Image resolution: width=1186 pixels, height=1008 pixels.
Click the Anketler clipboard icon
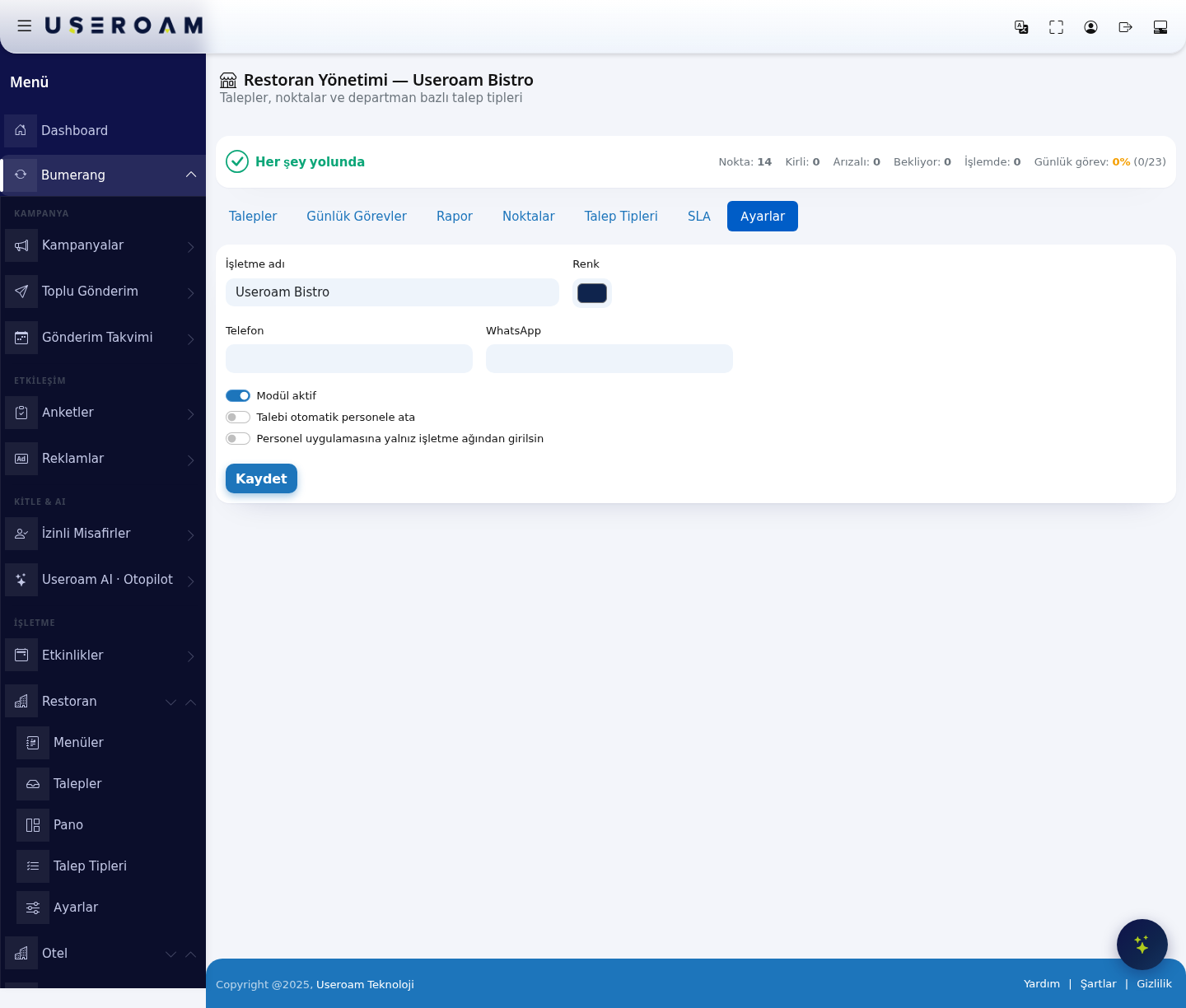(21, 413)
